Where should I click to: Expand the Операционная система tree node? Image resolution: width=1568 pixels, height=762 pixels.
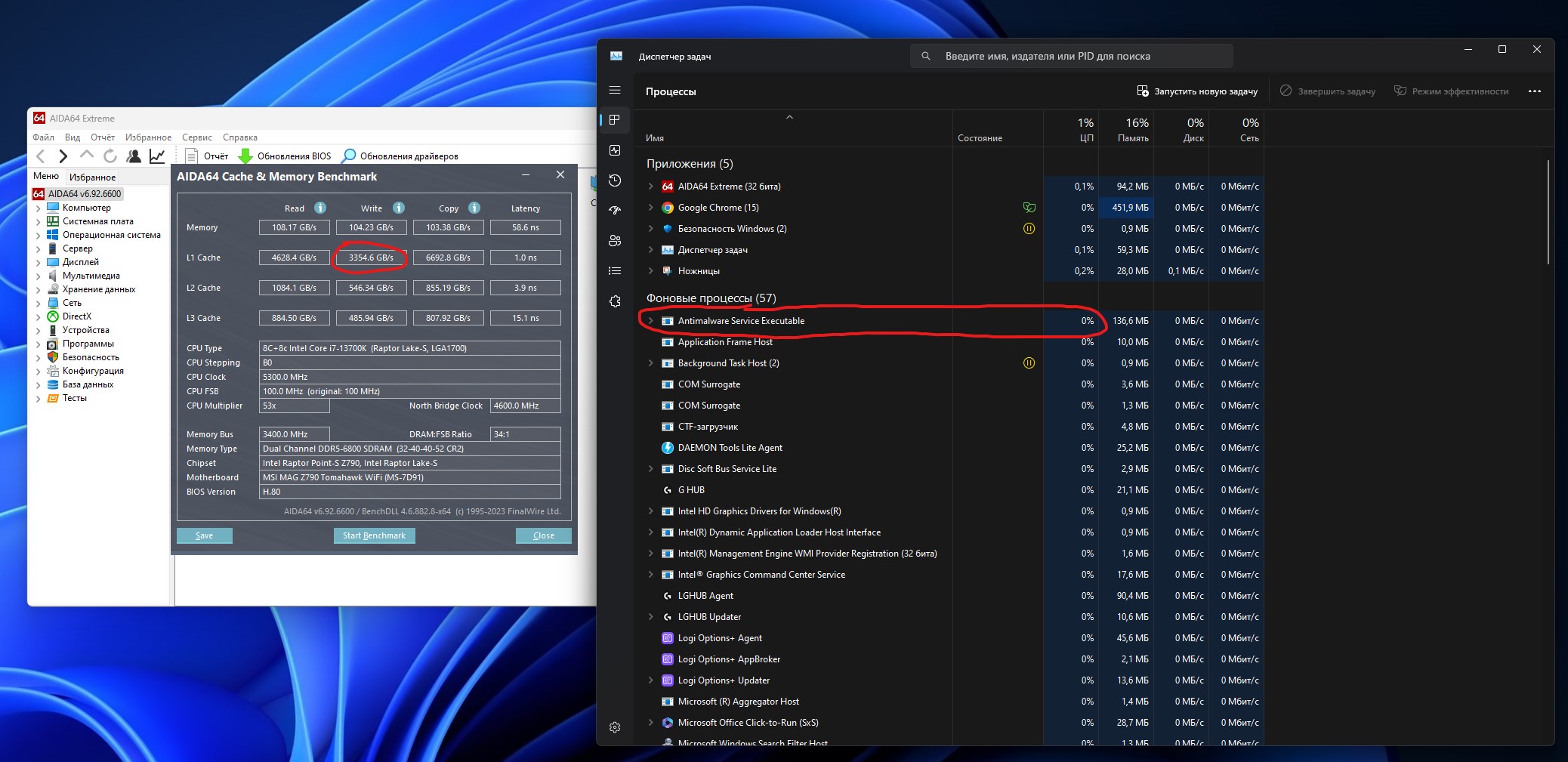[x=39, y=236]
